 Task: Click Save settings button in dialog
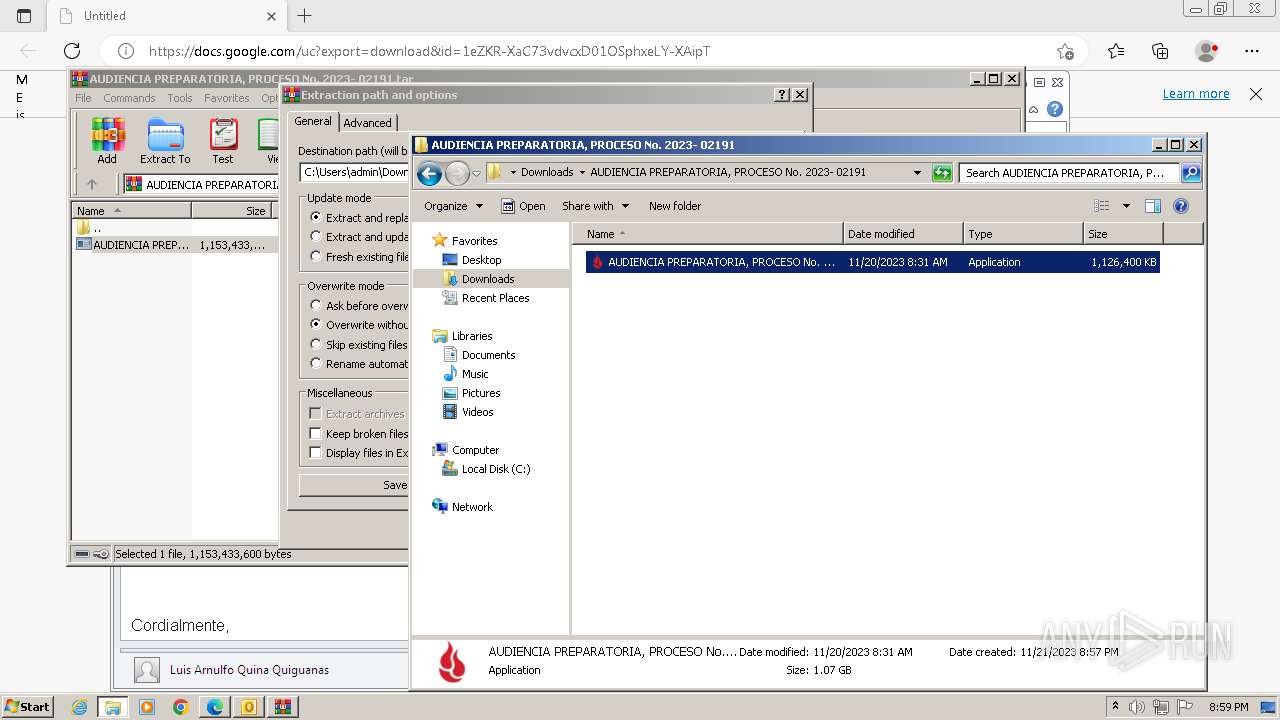[354, 485]
